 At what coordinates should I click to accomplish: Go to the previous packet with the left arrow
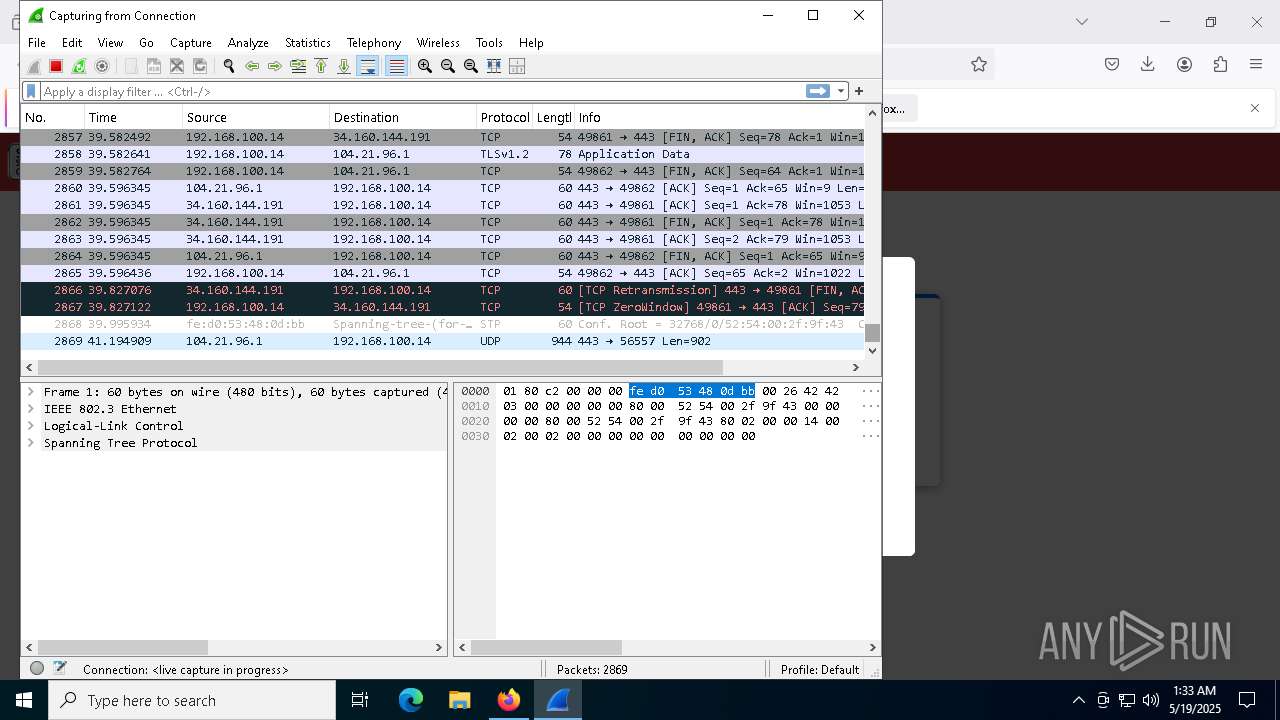click(252, 66)
